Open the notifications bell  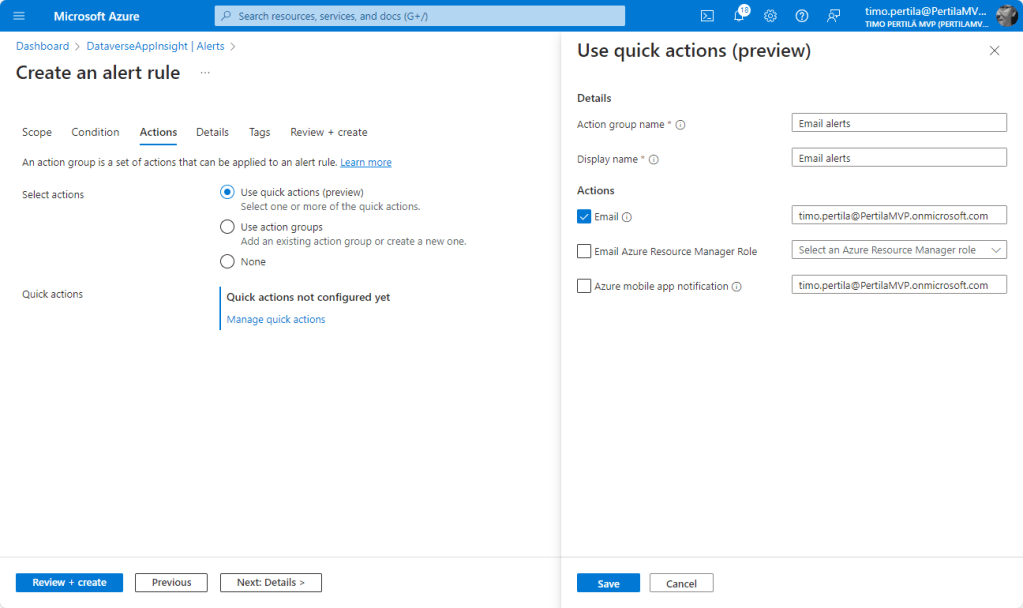click(x=739, y=16)
